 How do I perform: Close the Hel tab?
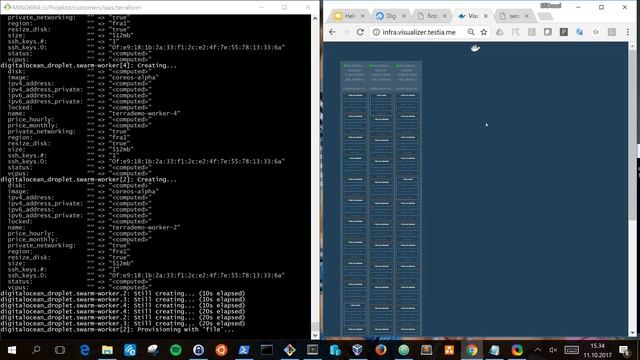tap(363, 16)
